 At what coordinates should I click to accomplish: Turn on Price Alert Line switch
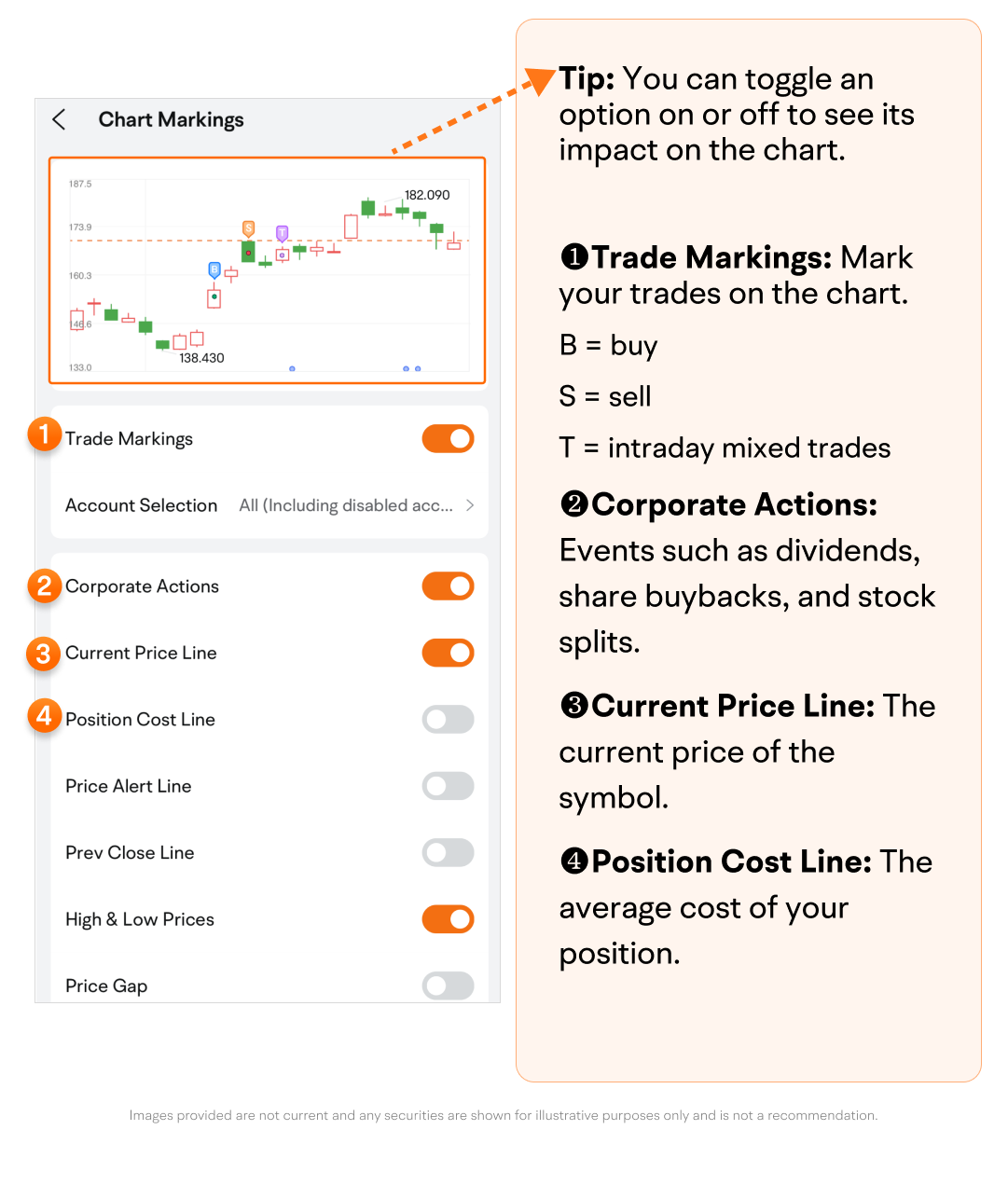pyautogui.click(x=448, y=786)
